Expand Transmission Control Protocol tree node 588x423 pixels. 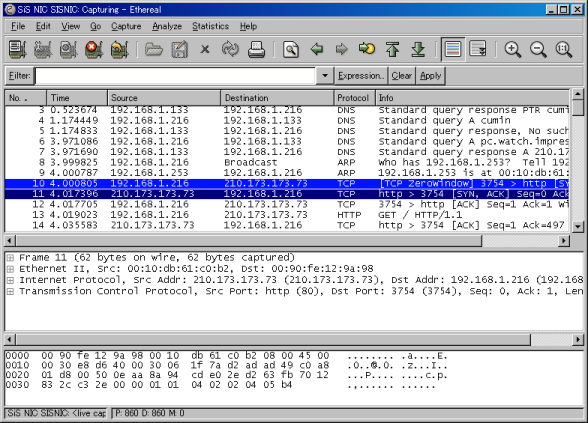coord(10,291)
